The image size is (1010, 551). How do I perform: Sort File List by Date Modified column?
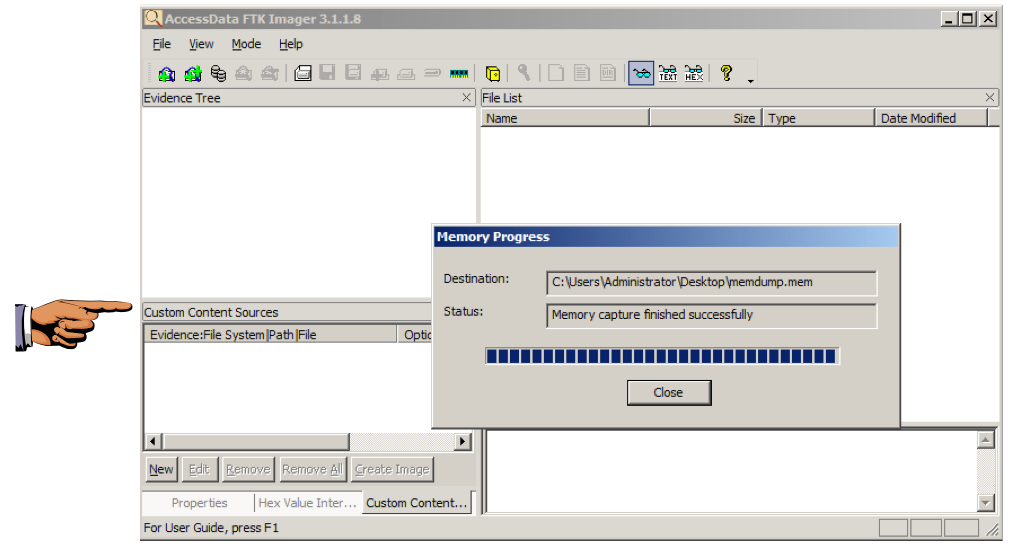[x=931, y=118]
